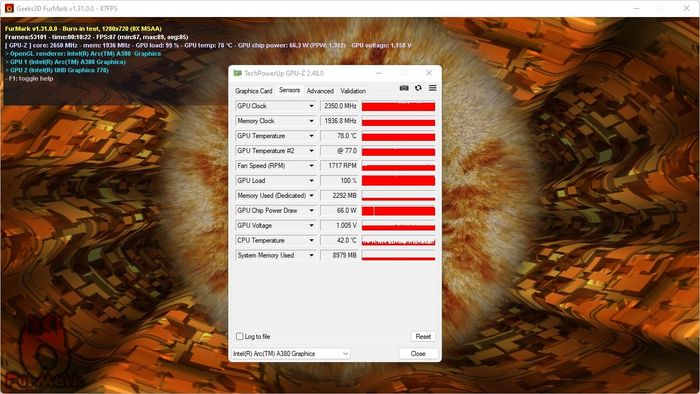Click the TechPowerUp GPU-Z 2.48.0 title text
Screen dimensions: 700x394
point(284,73)
